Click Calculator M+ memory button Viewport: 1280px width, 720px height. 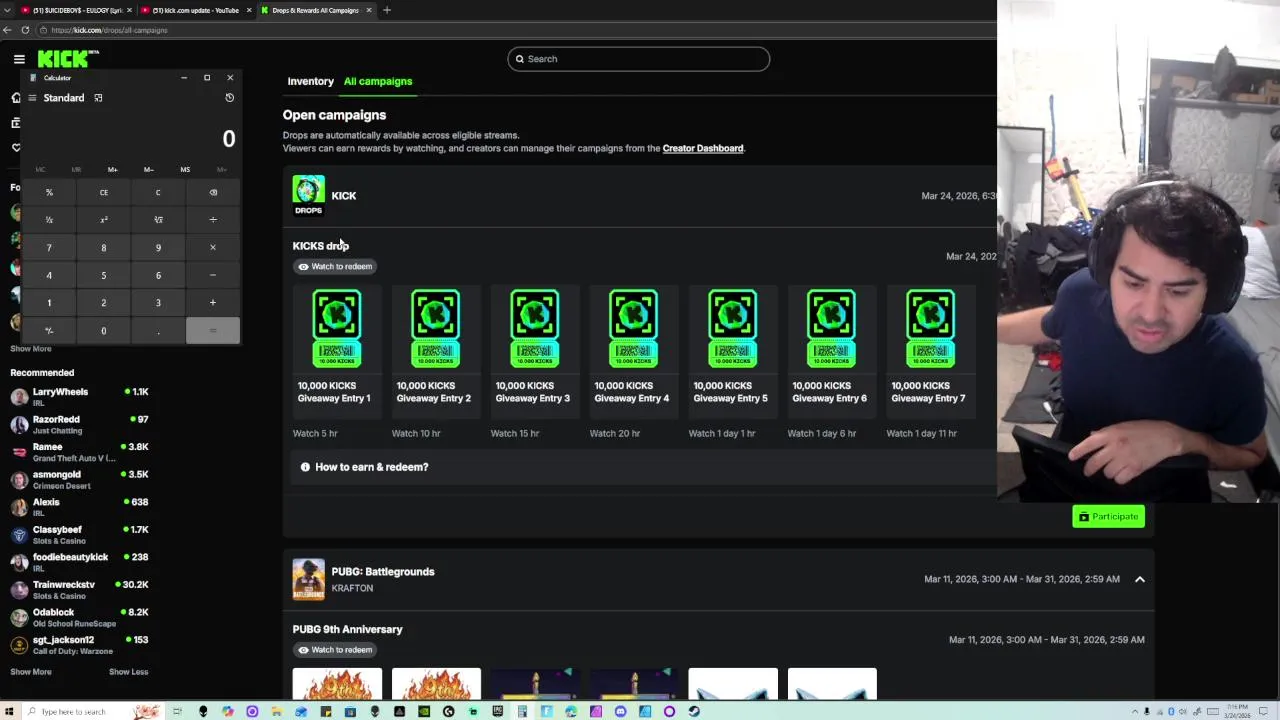112,170
